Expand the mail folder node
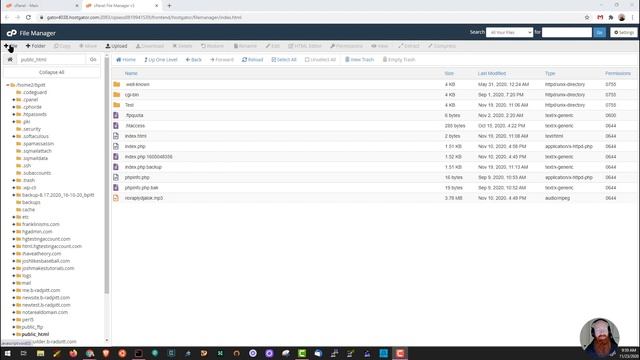Screen dimensions: 640x360 coord(14,283)
